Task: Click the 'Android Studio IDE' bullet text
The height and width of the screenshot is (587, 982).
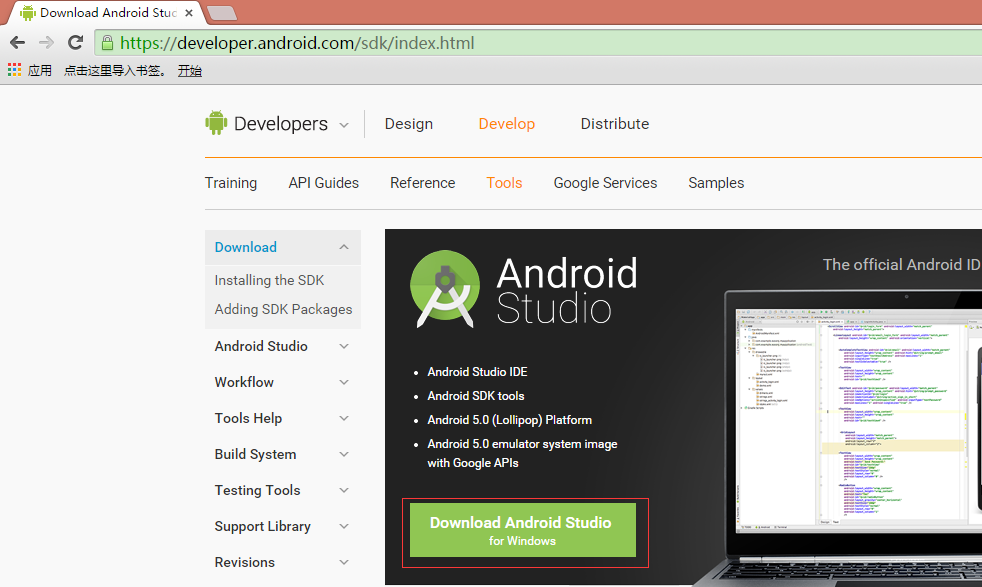Action: coord(477,372)
